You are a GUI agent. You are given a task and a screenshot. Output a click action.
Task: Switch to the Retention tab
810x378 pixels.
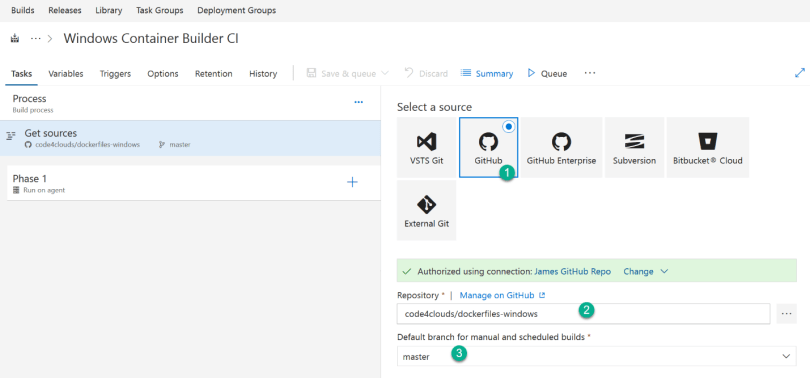click(x=214, y=74)
